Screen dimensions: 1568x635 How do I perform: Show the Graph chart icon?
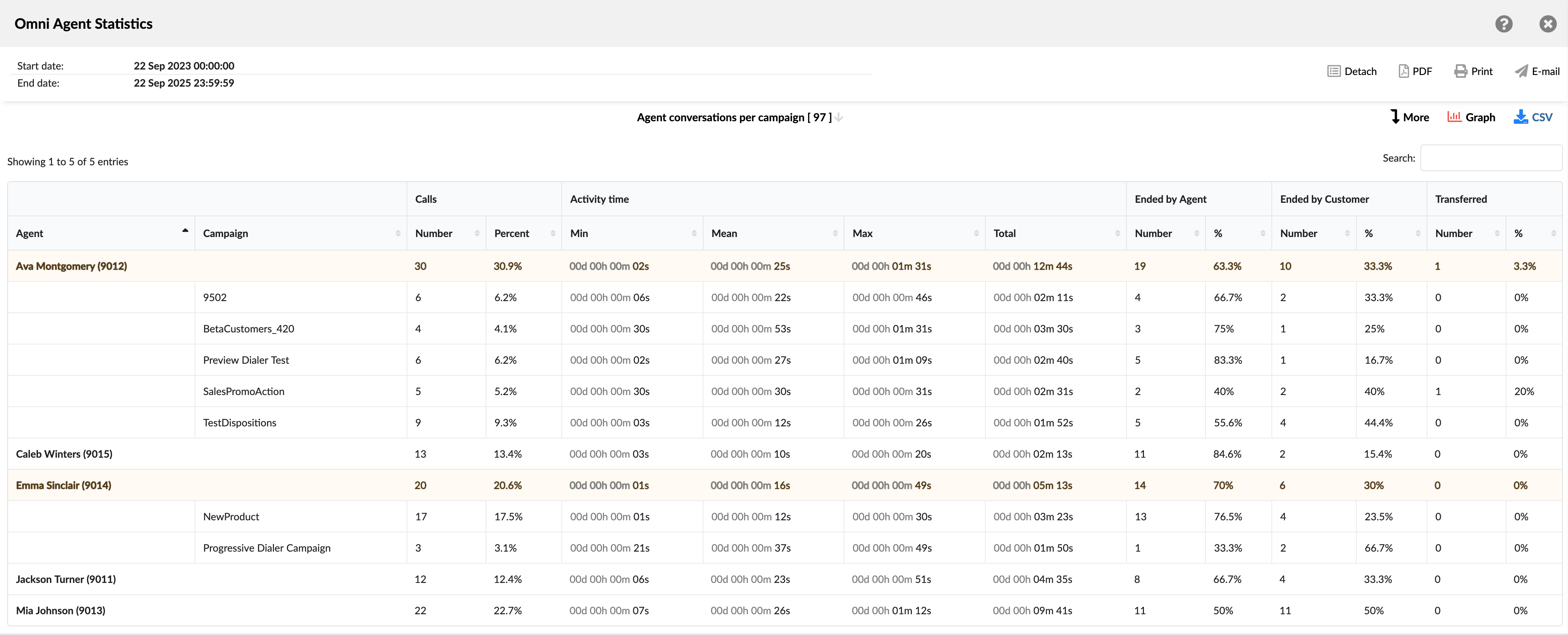1454,117
